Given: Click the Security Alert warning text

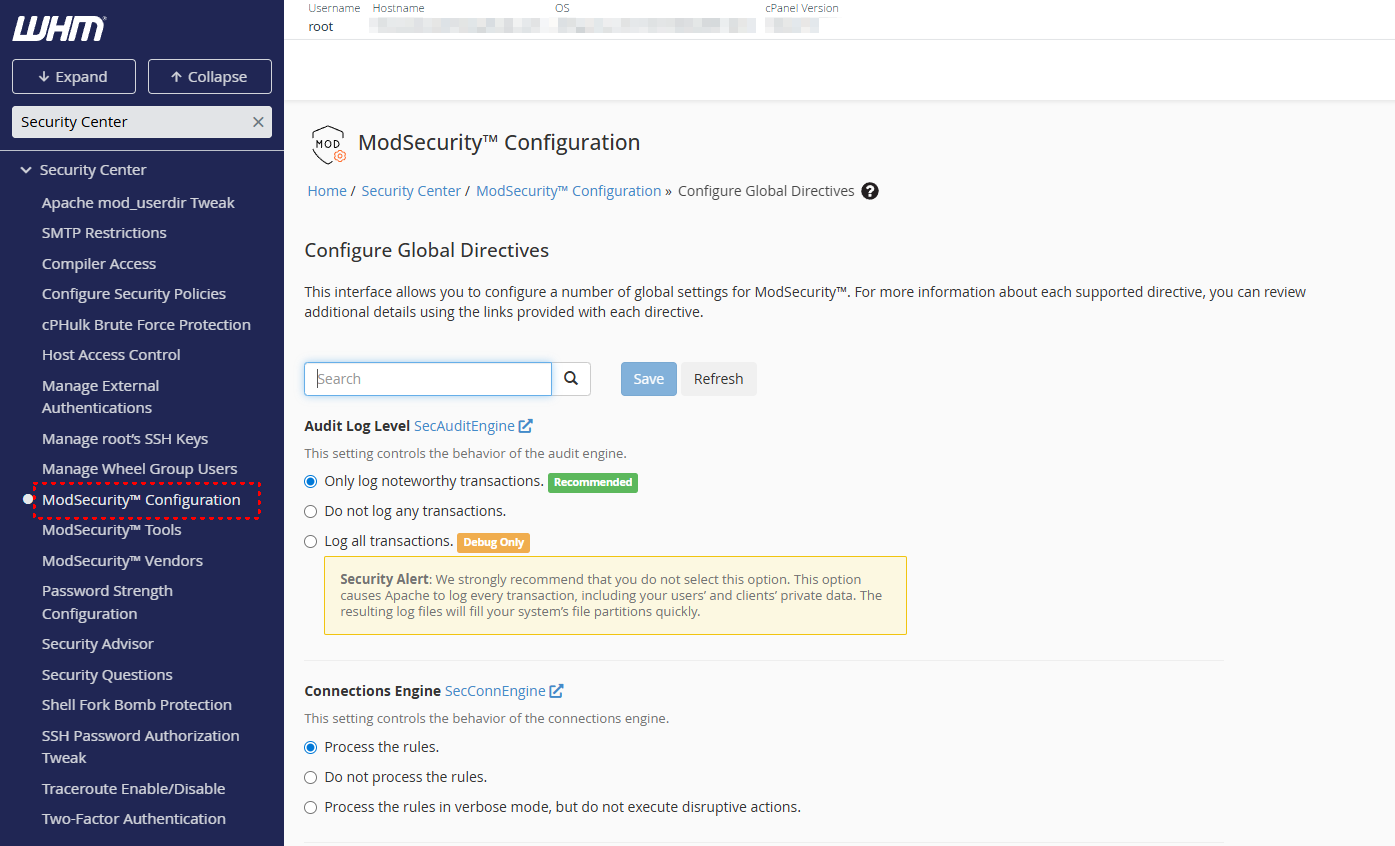Looking at the screenshot, I should click(611, 595).
